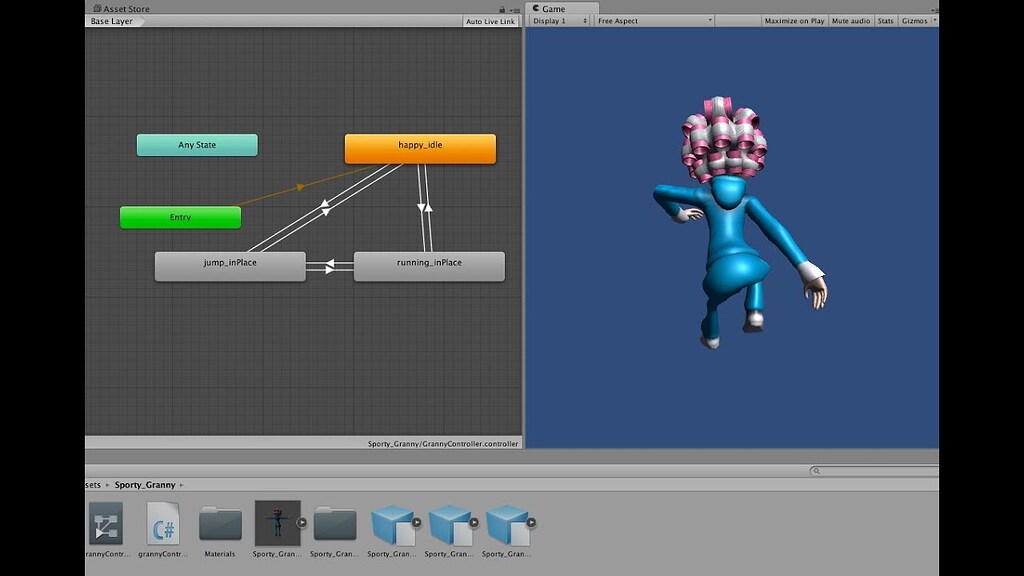Toggle Auto Live Link in the Animator
Screen dimensions: 1024x576
click(x=490, y=20)
